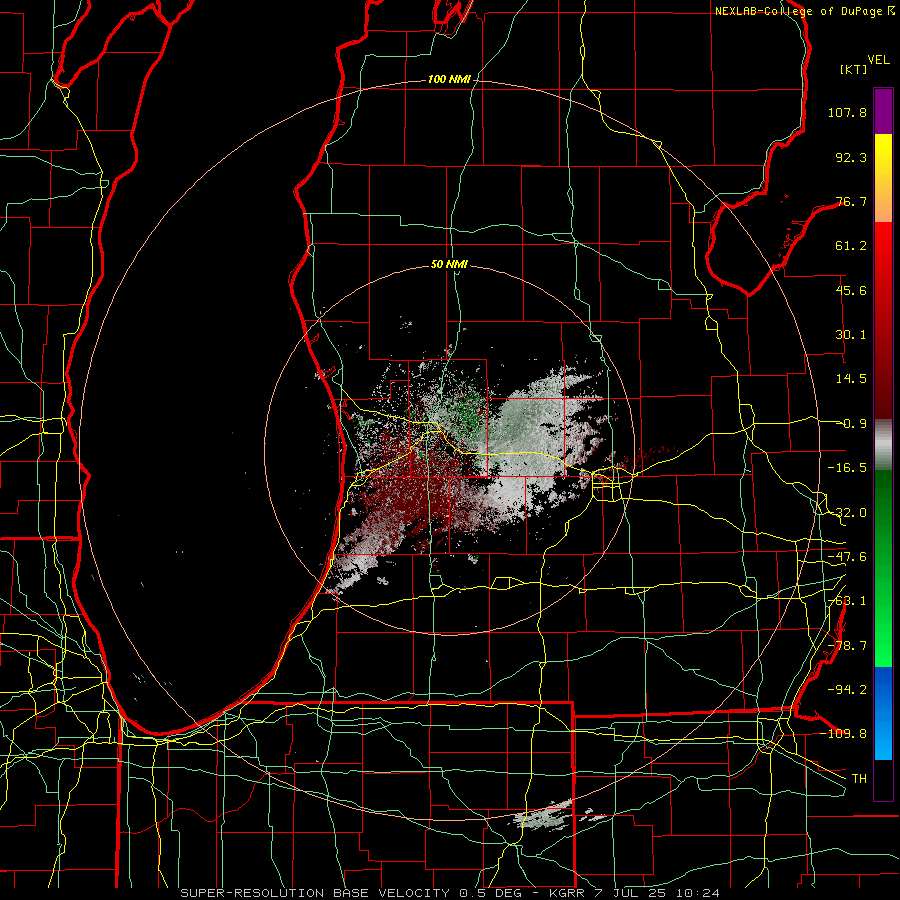Image resolution: width=900 pixels, height=900 pixels.
Task: Click the 50 NMI range ring label
Action: pos(449,264)
